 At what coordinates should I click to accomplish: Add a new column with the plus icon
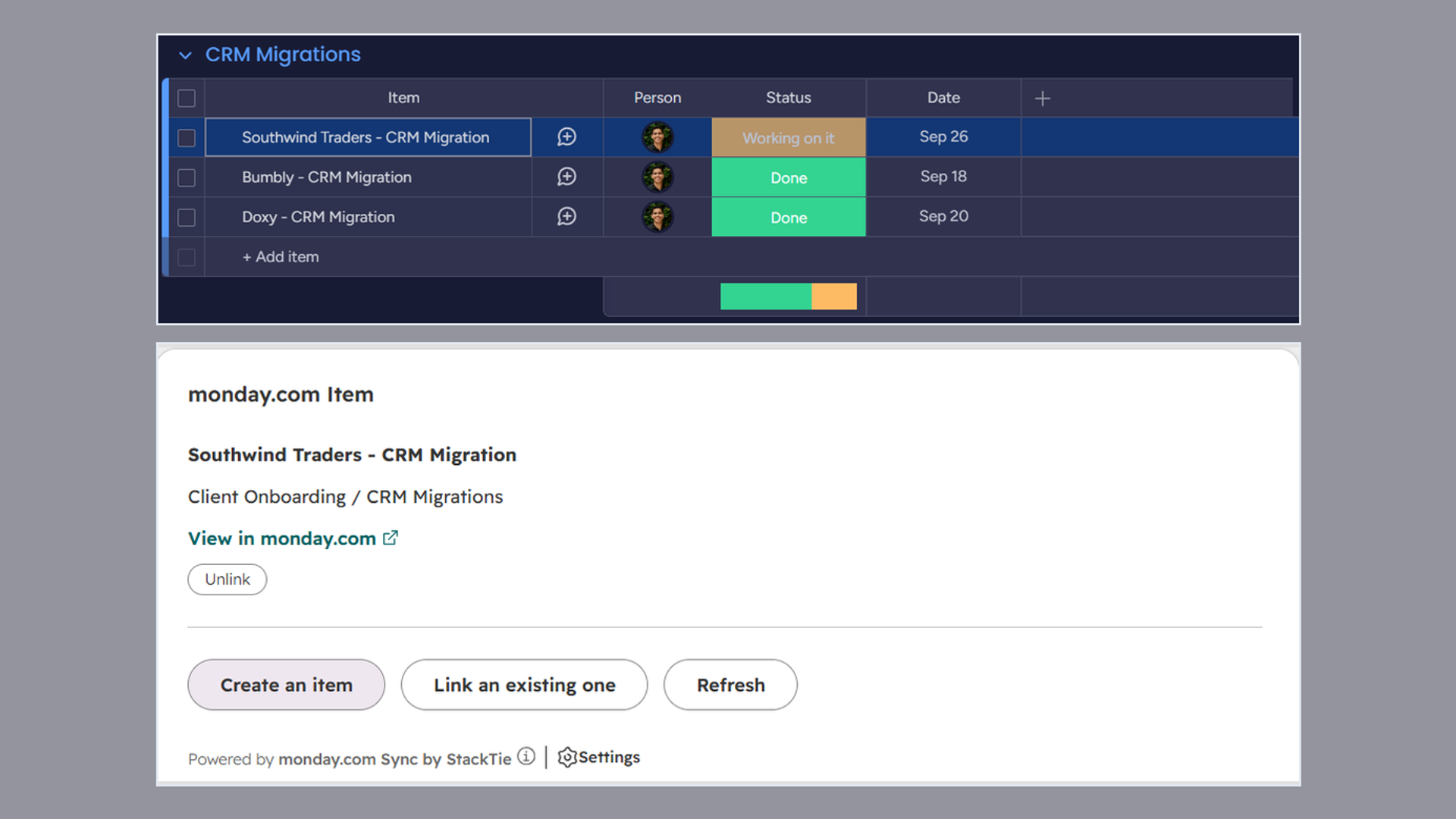[x=1043, y=99]
